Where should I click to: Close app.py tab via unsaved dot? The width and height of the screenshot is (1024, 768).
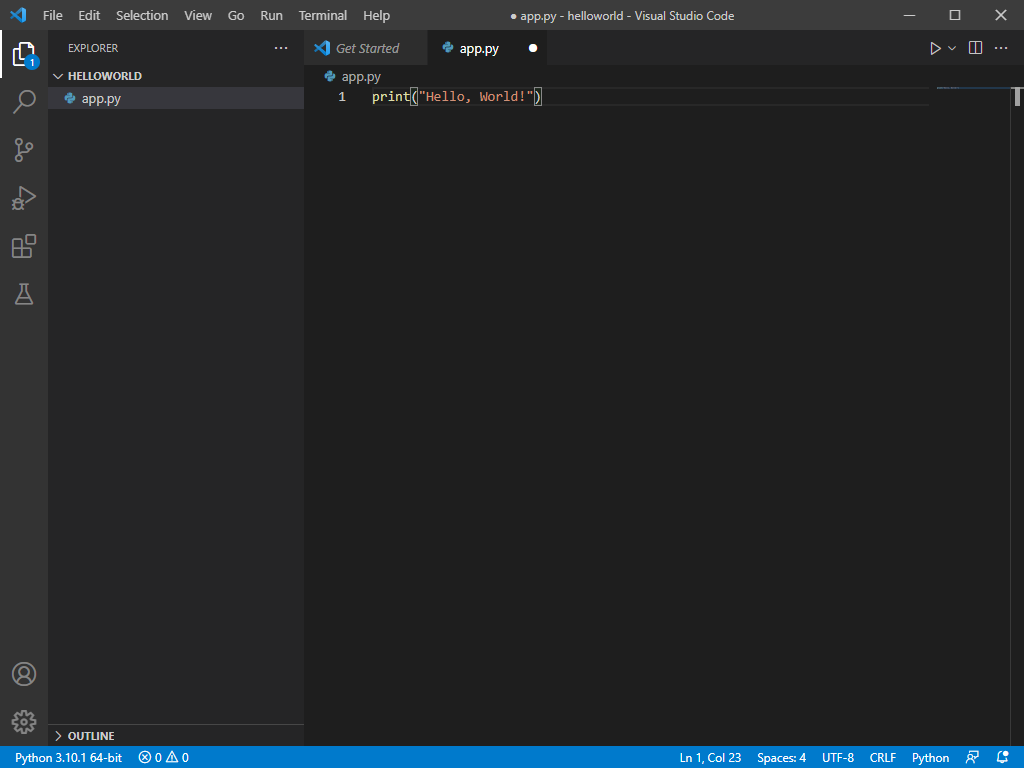[x=533, y=48]
